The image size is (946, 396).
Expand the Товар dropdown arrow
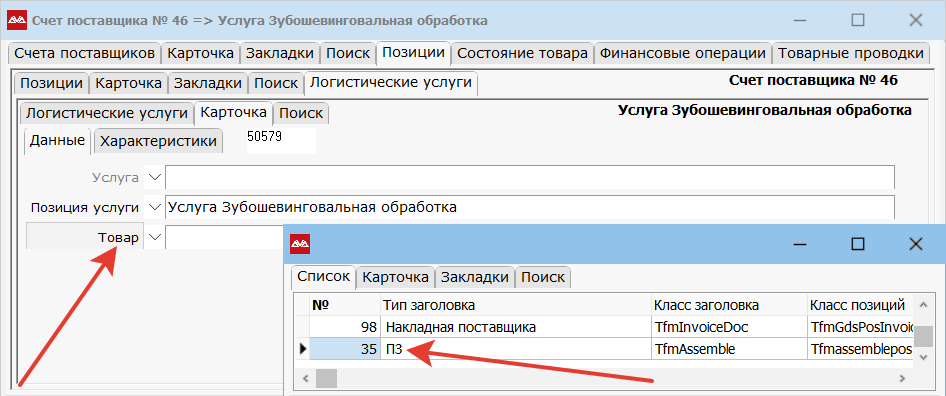click(x=155, y=238)
